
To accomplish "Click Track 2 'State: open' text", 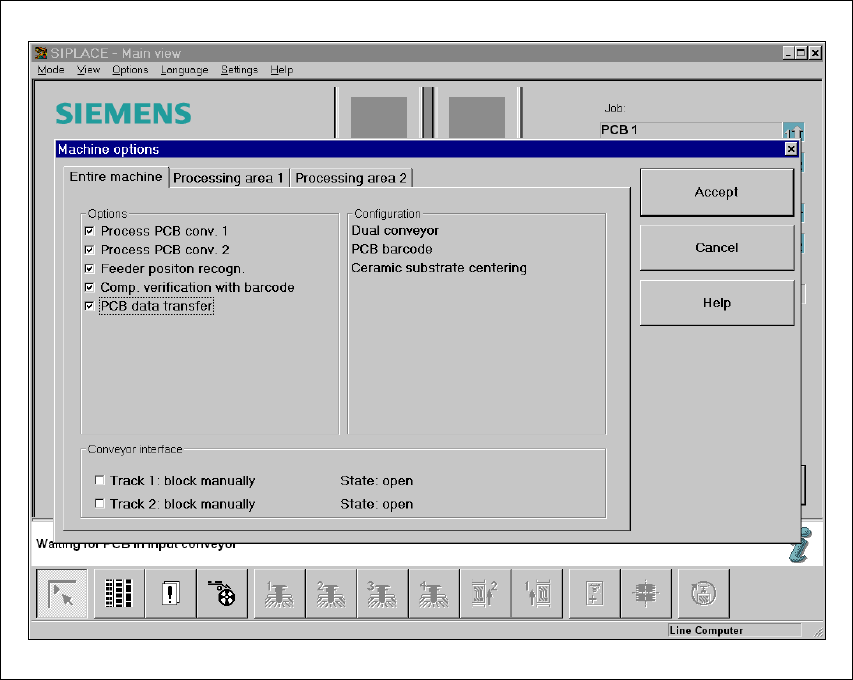I will 376,504.
